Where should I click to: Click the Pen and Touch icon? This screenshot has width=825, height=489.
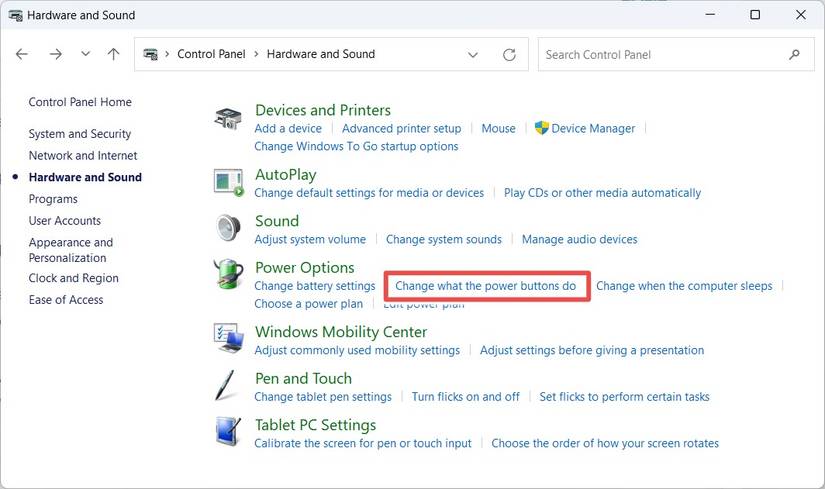[228, 385]
